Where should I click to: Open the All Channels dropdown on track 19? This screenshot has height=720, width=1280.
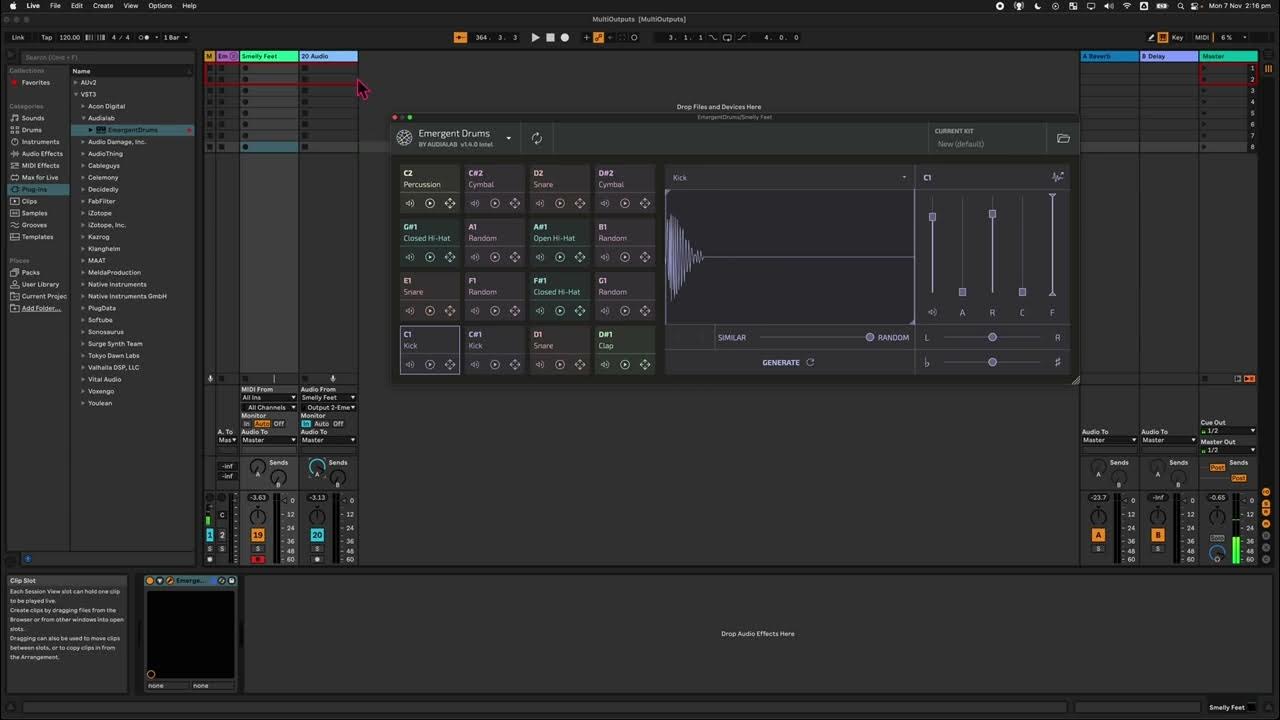[x=268, y=407]
